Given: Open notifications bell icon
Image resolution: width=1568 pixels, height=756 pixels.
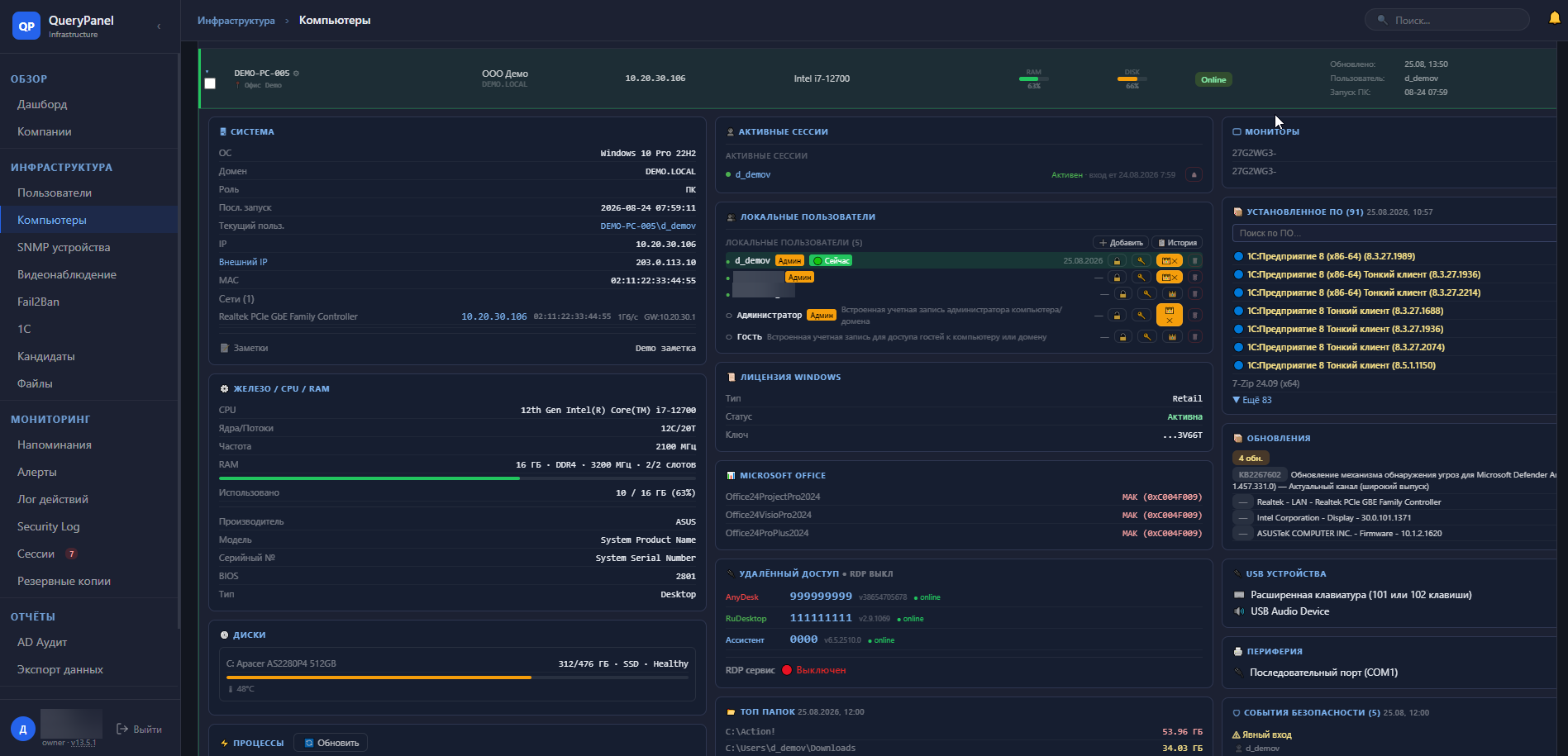Looking at the screenshot, I should point(1554,18).
